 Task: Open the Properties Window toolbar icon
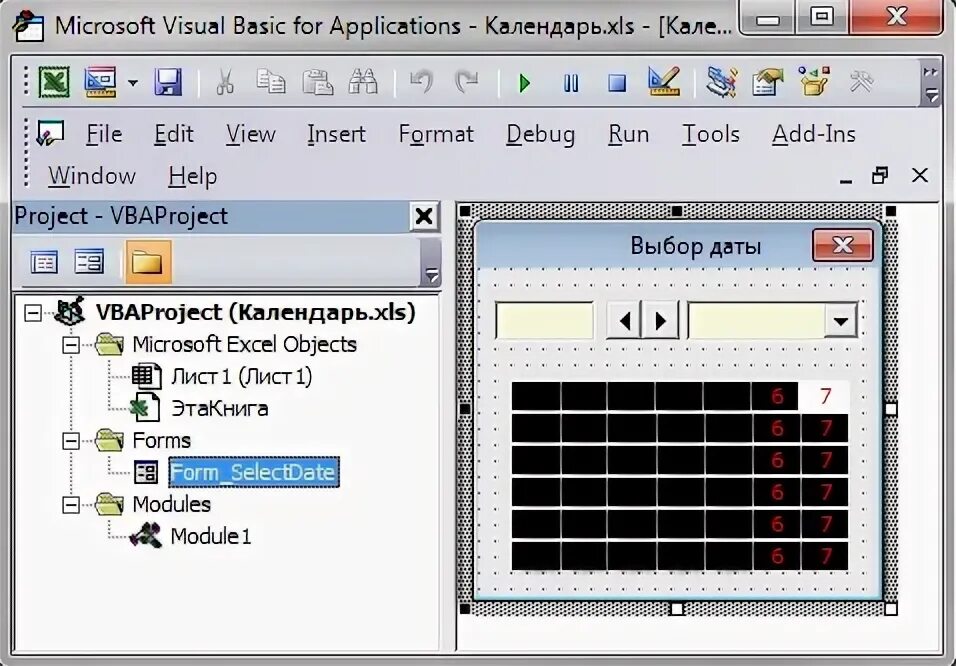[768, 82]
